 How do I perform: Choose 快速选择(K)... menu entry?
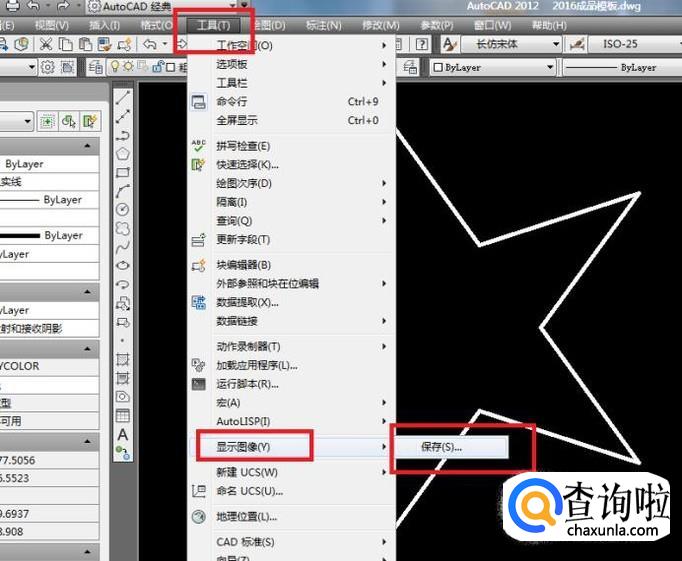[x=291, y=165]
